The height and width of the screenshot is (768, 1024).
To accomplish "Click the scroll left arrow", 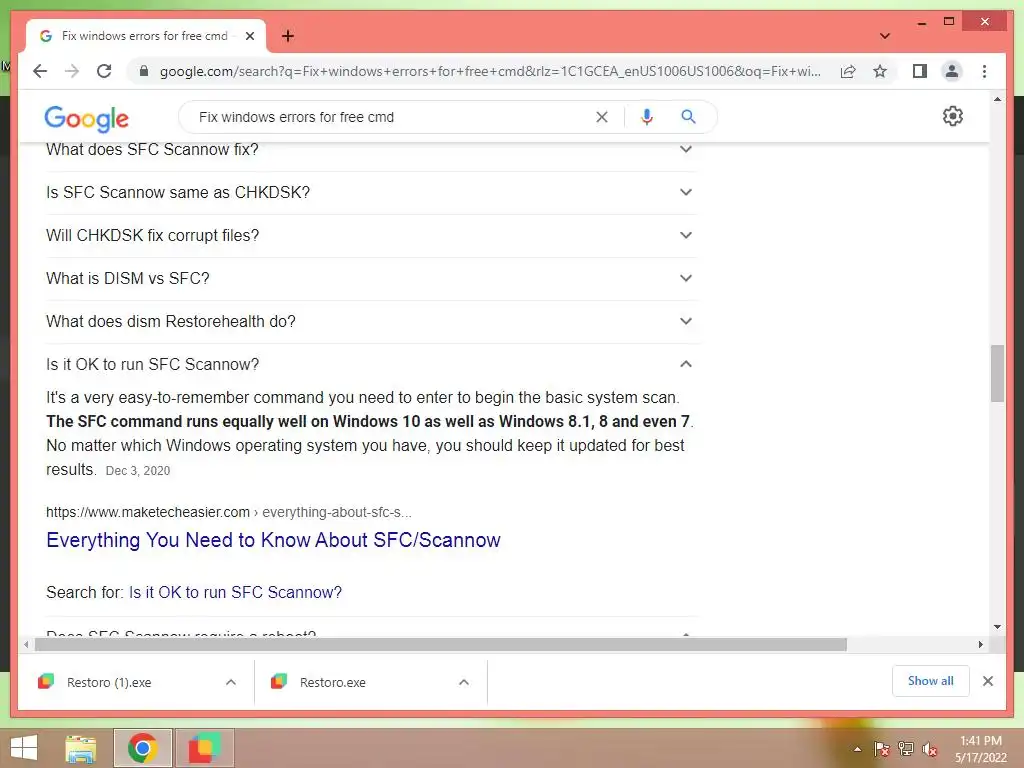I will click(26, 645).
